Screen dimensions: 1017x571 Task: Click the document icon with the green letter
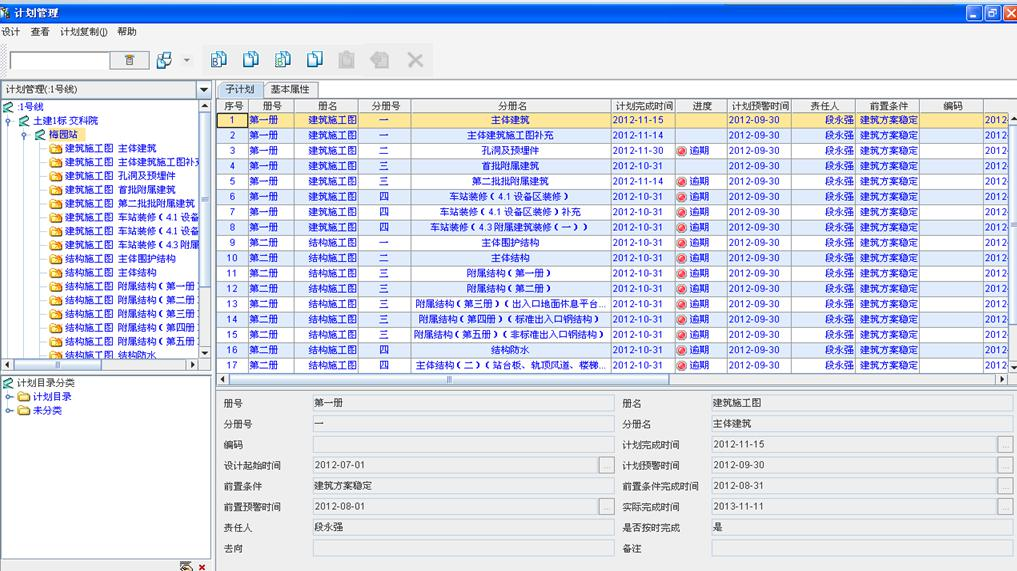[x=283, y=60]
